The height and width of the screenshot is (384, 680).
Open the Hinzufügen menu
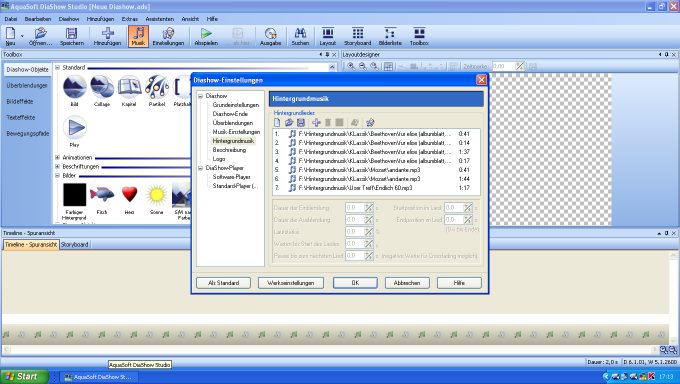pos(100,19)
